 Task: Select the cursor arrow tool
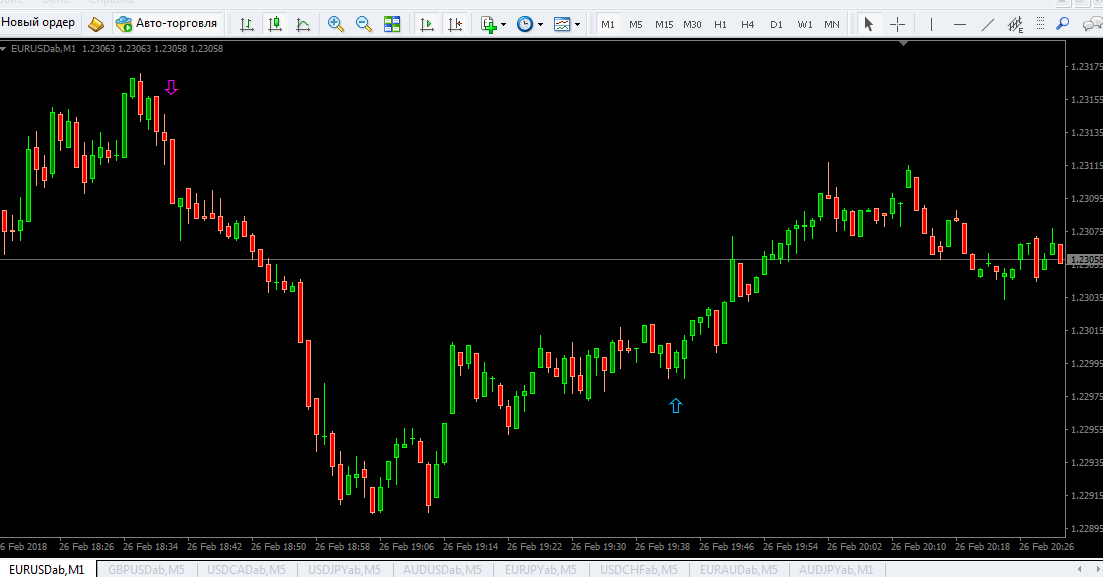pyautogui.click(x=869, y=24)
